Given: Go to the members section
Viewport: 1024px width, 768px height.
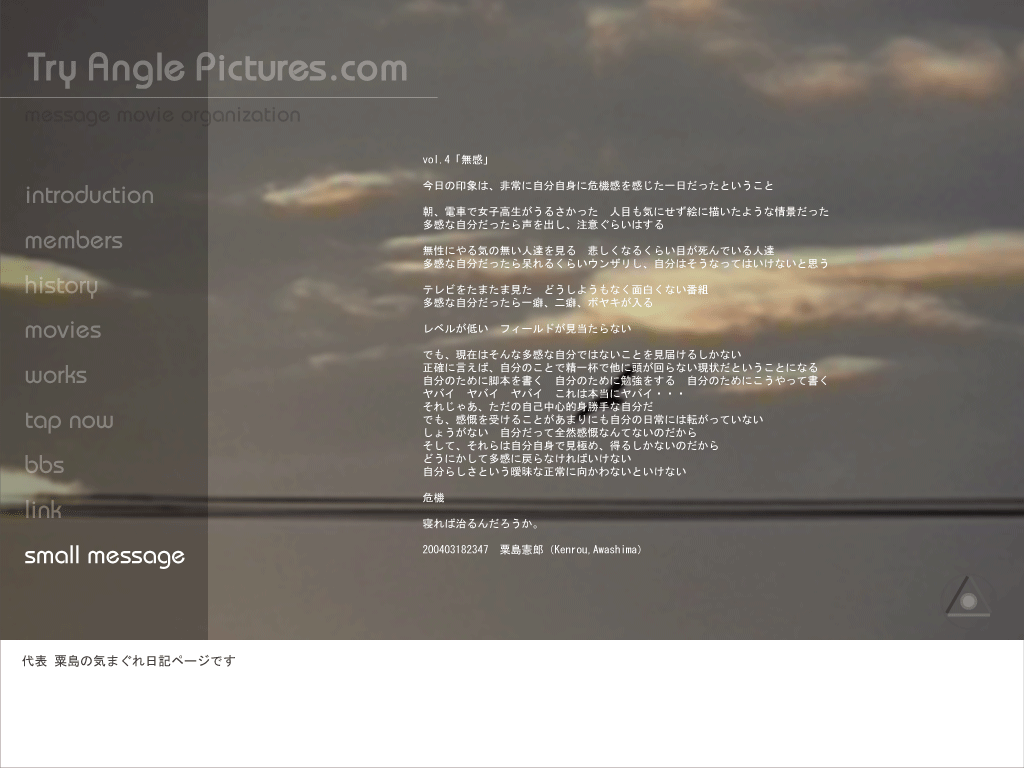Looking at the screenshot, I should [x=73, y=240].
